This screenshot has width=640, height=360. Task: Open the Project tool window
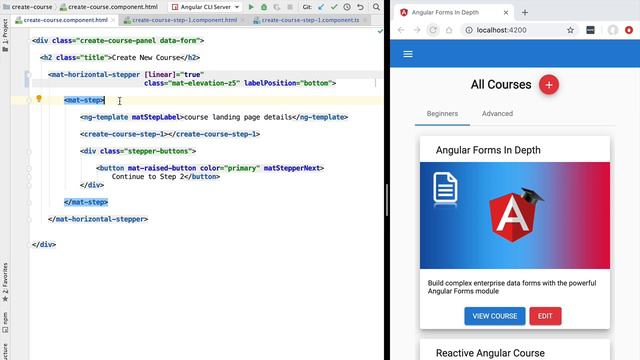[5, 36]
